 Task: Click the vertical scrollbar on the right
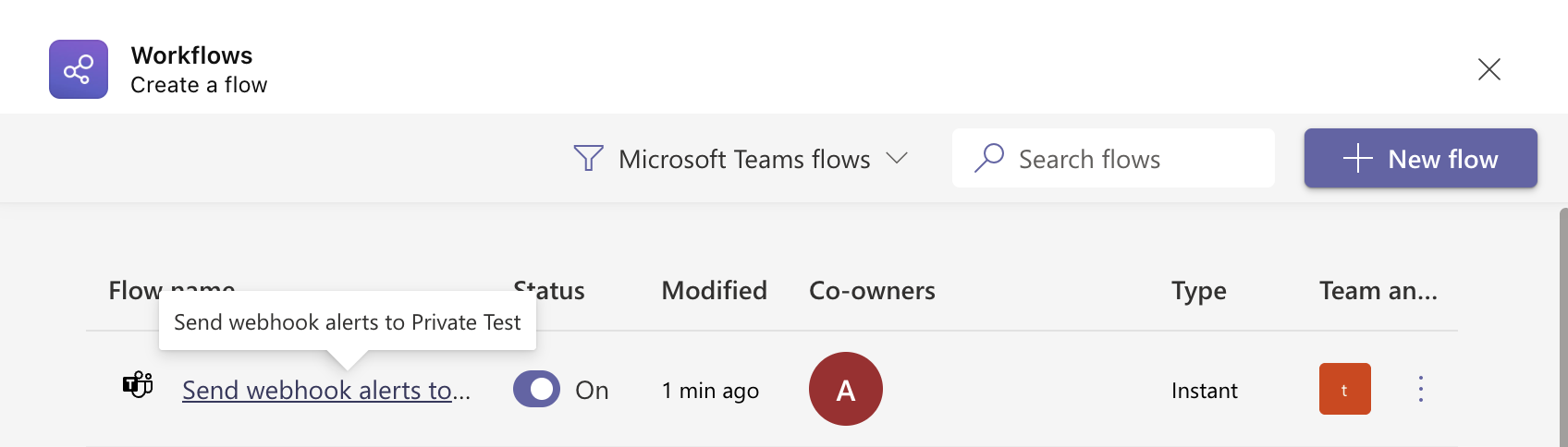tap(1562, 323)
